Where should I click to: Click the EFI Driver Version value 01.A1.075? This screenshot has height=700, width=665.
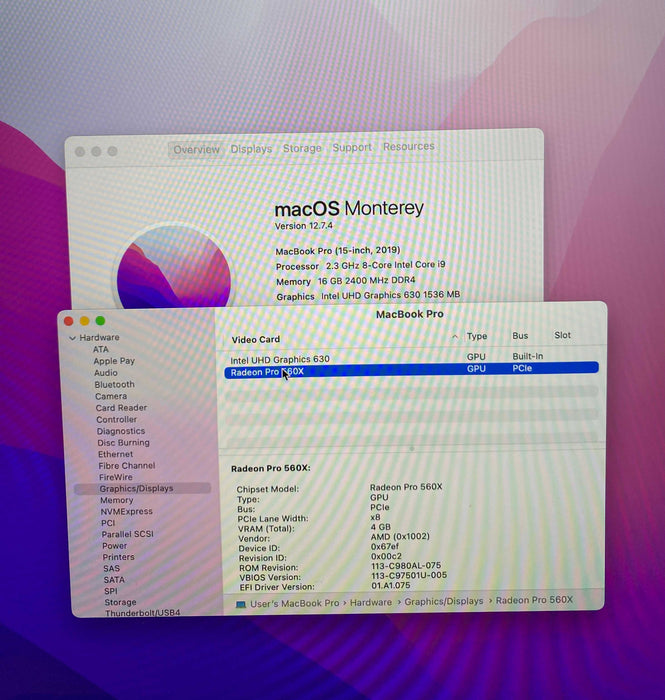pyautogui.click(x=391, y=585)
